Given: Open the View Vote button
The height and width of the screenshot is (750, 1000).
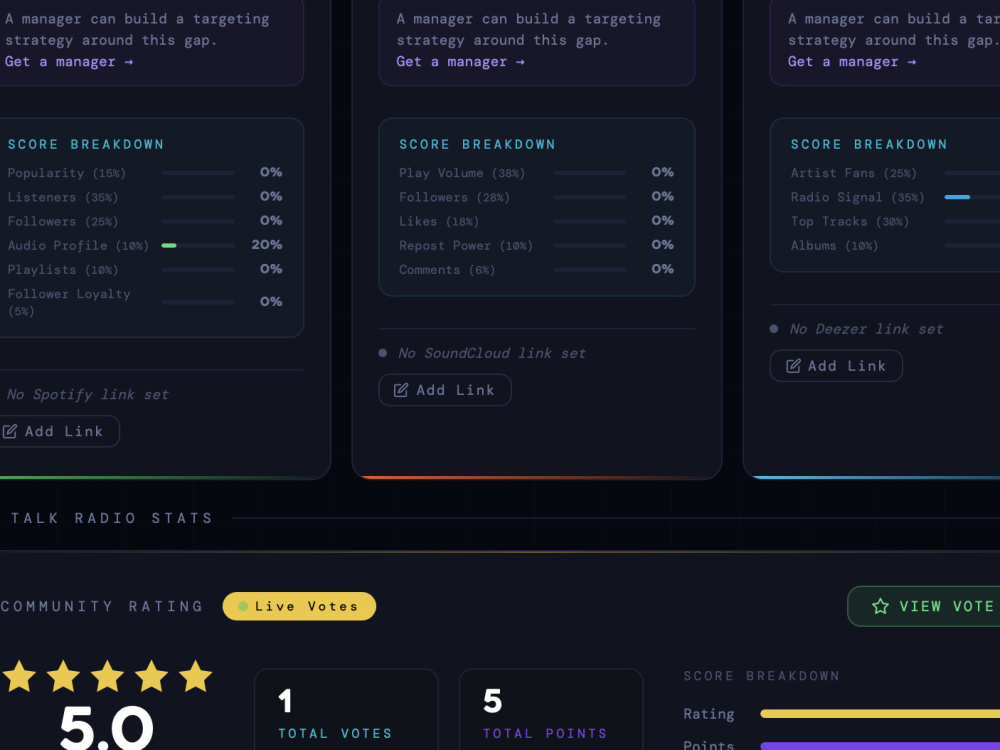Looking at the screenshot, I should point(923,606).
